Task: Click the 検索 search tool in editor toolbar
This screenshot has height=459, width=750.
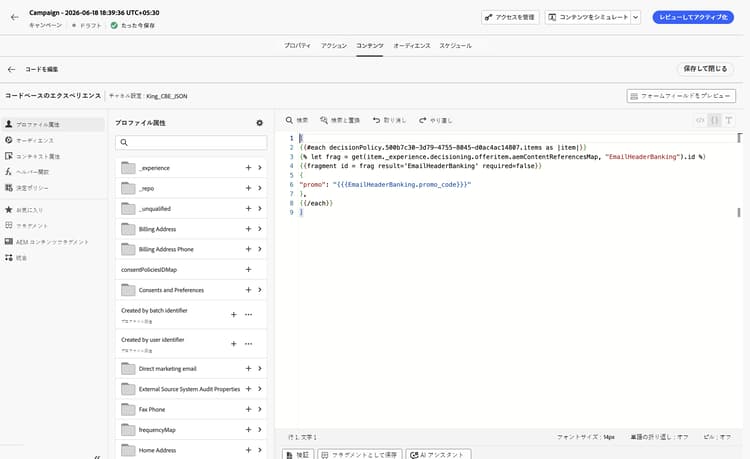Action: [297, 120]
